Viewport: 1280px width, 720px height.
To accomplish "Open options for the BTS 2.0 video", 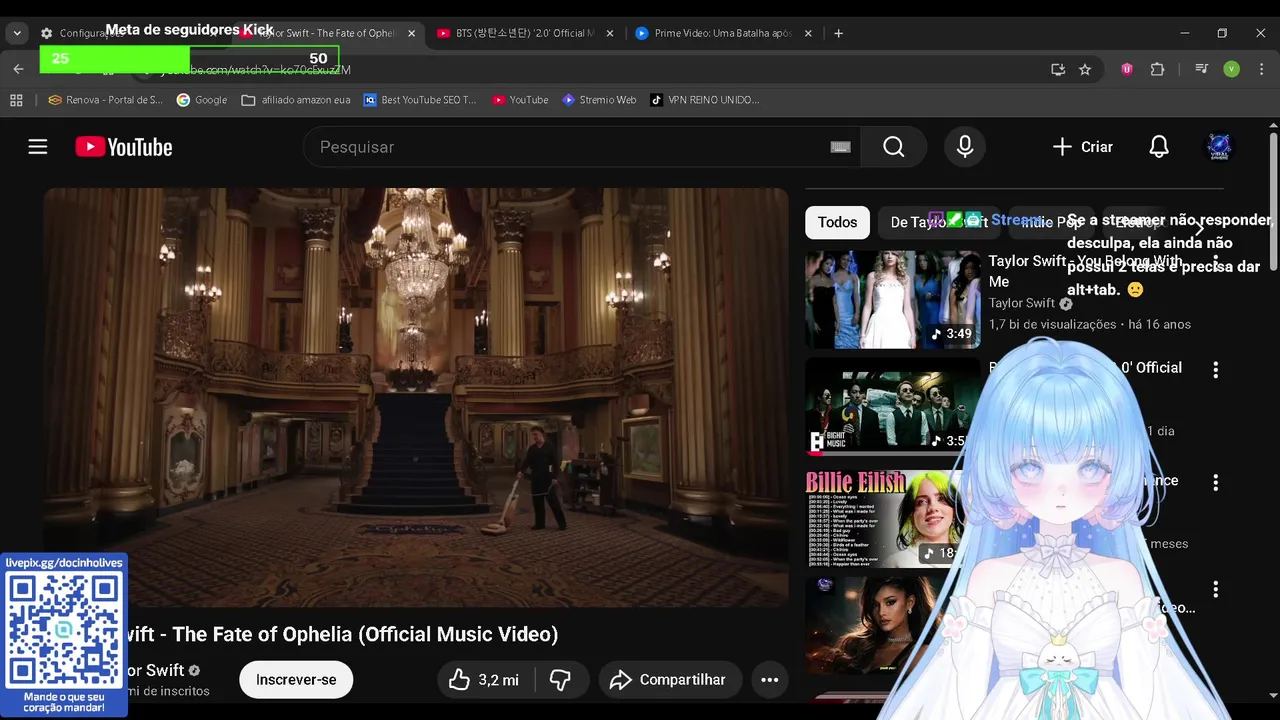I will (x=1216, y=370).
